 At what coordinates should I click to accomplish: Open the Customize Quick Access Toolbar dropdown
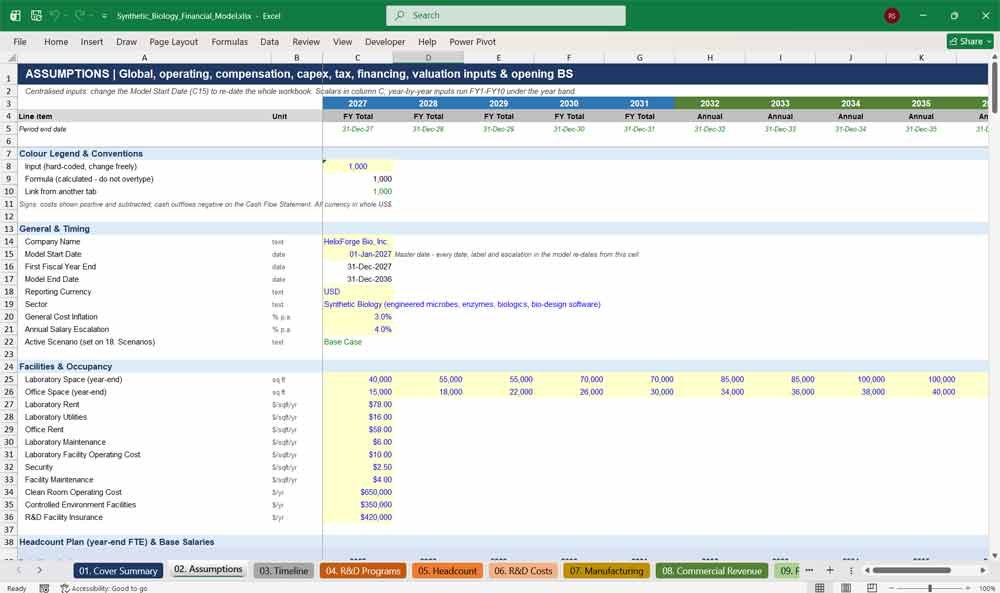click(104, 16)
